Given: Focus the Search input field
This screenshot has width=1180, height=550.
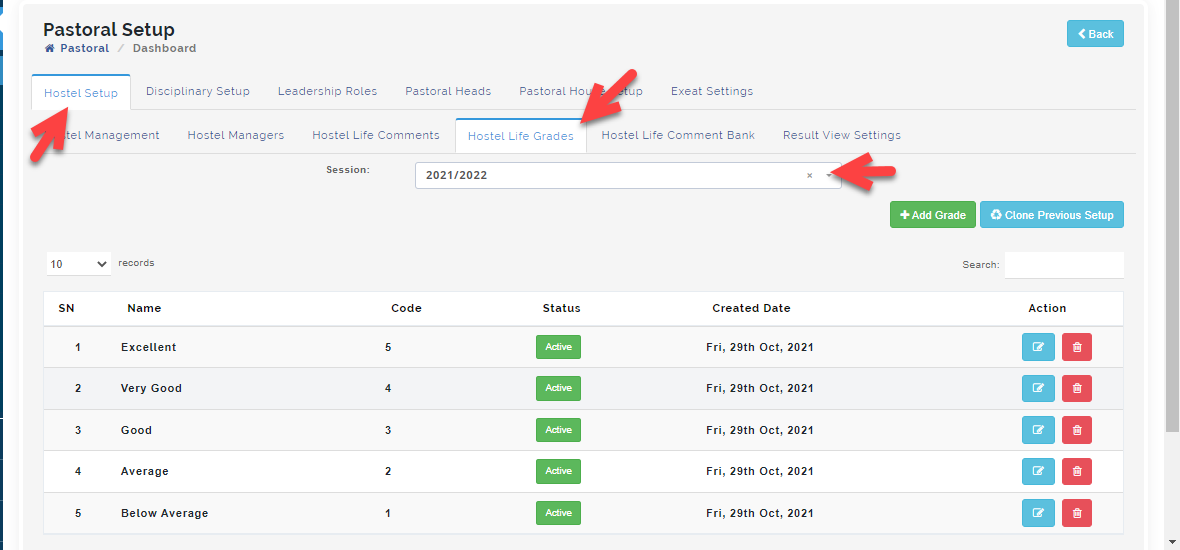Looking at the screenshot, I should 1064,265.
